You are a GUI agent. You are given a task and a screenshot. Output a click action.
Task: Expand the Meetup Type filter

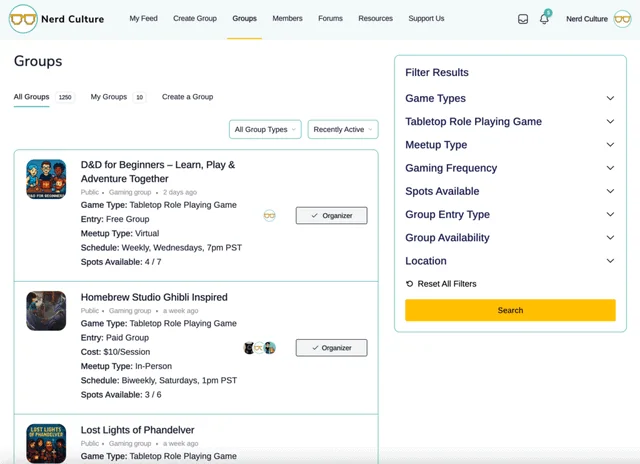pyautogui.click(x=509, y=145)
